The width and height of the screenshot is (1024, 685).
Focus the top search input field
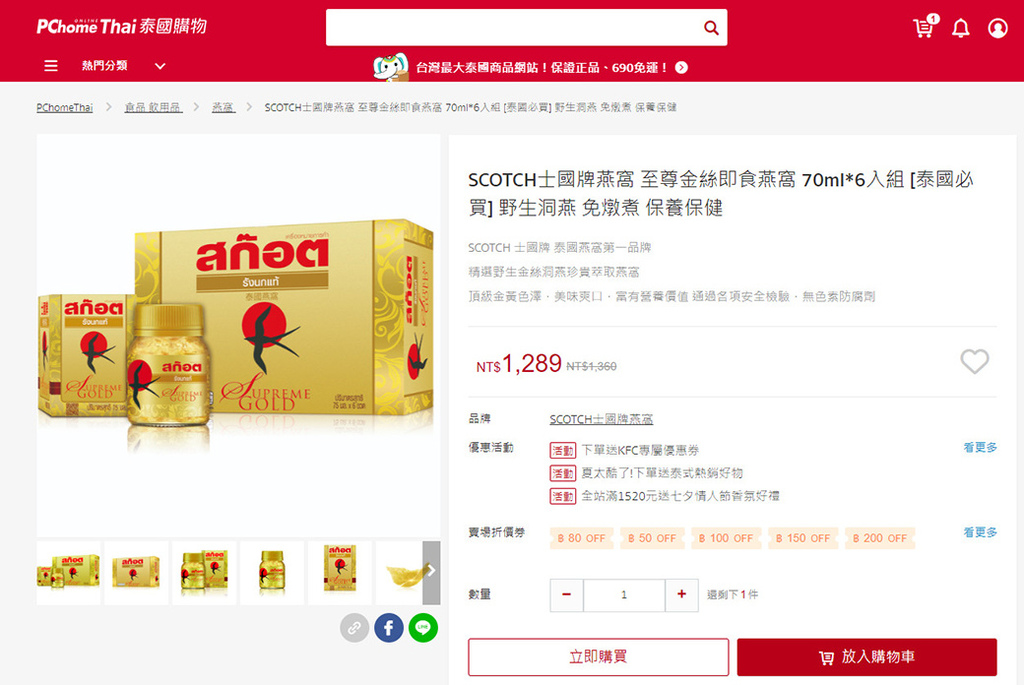[x=513, y=27]
